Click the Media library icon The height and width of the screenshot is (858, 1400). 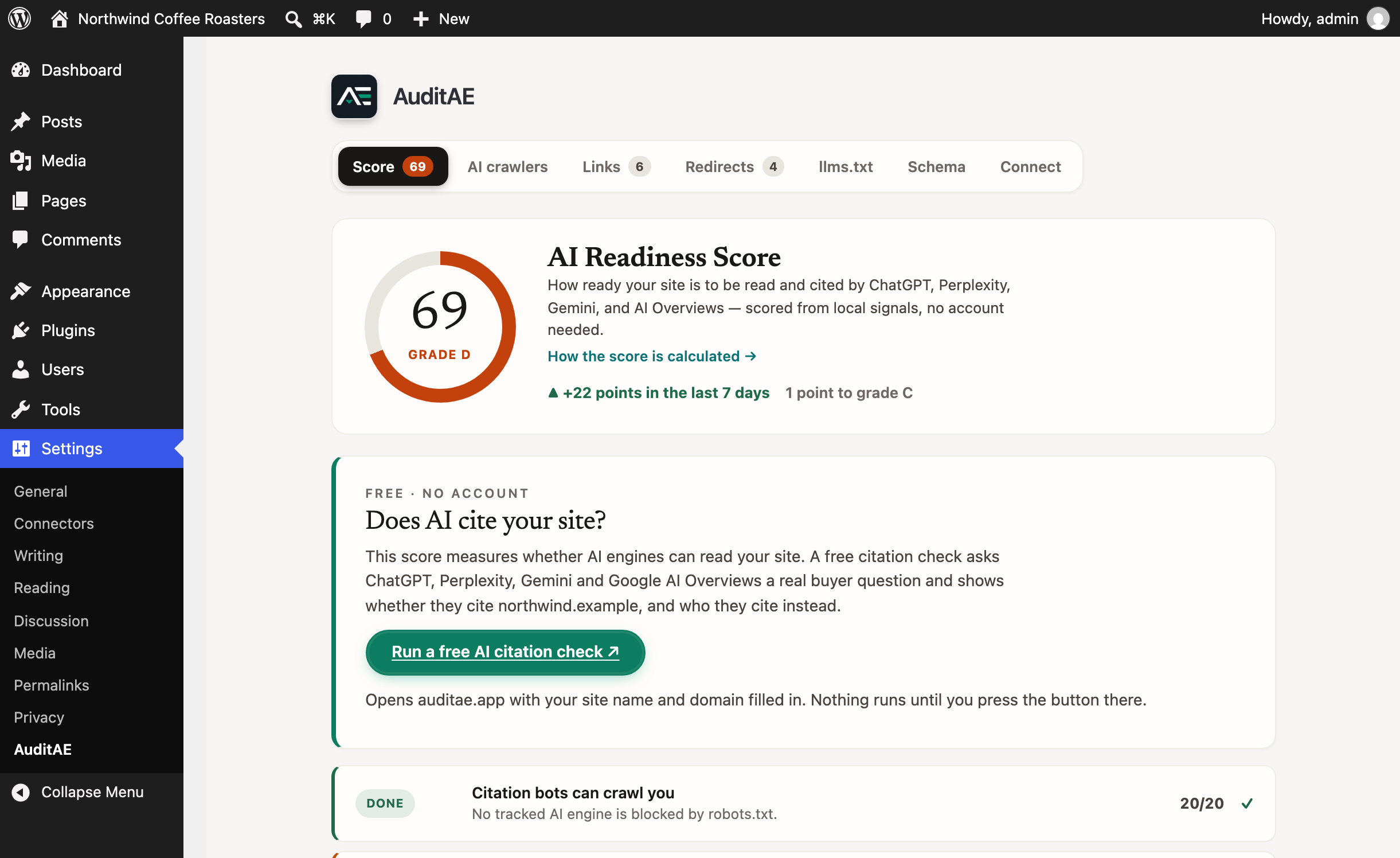pyautogui.click(x=21, y=161)
